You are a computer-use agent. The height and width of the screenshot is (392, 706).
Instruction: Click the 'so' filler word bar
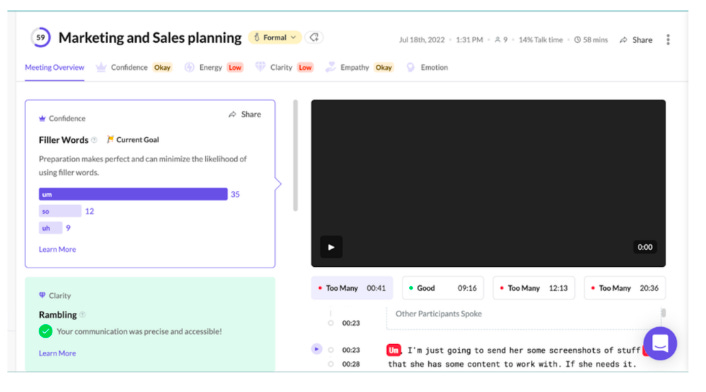60,211
